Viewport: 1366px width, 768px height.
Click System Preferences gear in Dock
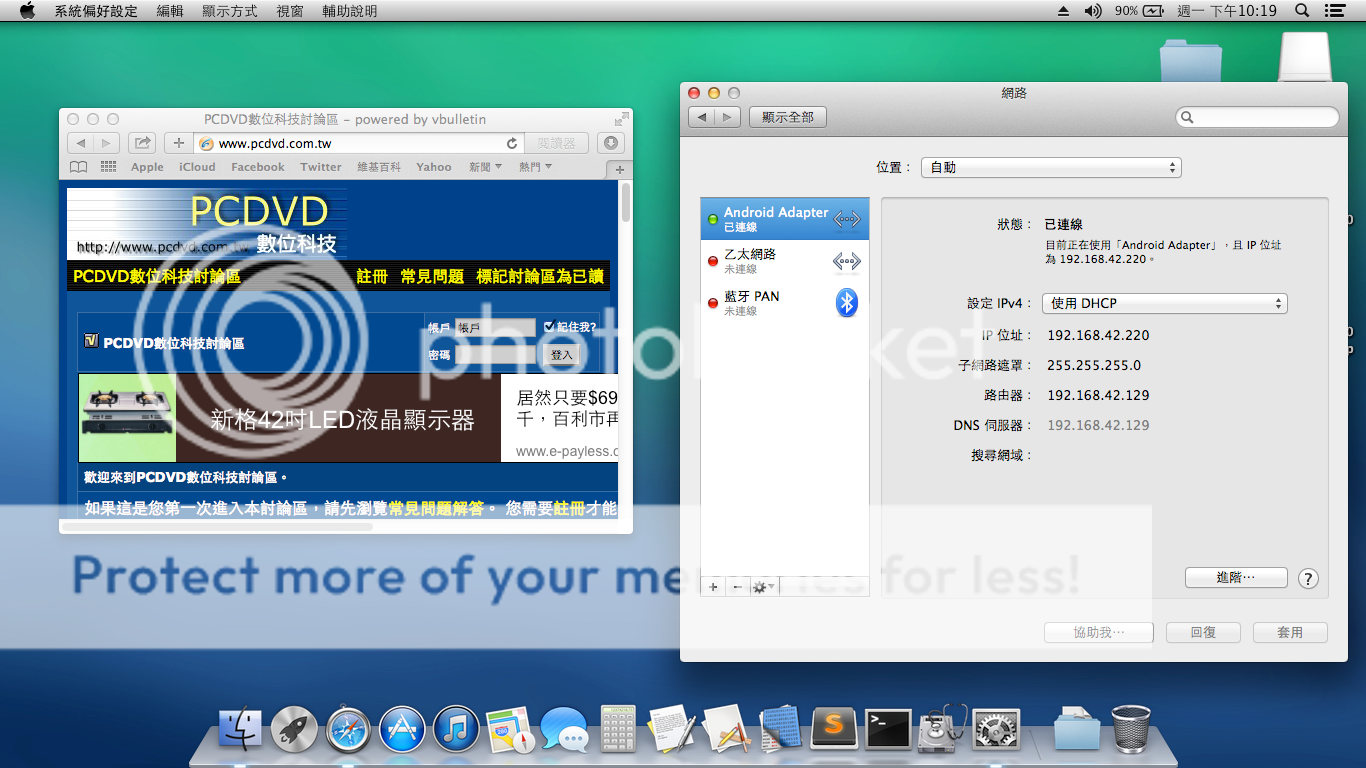coord(996,730)
